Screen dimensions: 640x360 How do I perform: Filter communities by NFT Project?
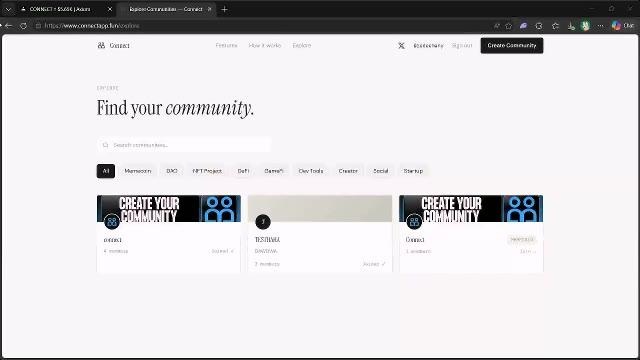pos(207,171)
